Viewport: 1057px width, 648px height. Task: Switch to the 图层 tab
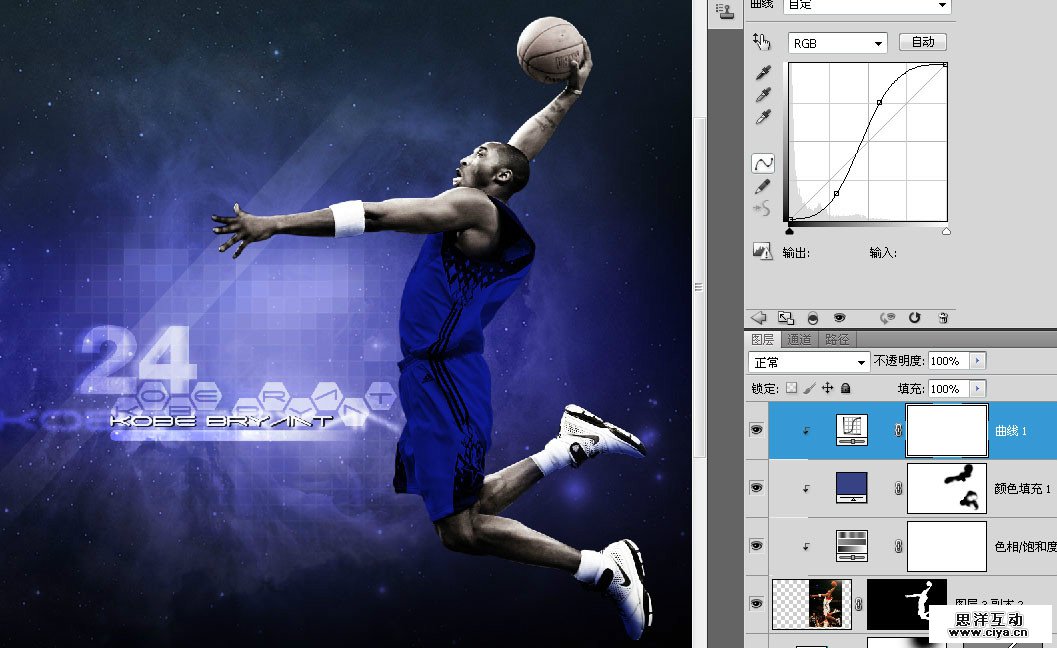point(762,339)
